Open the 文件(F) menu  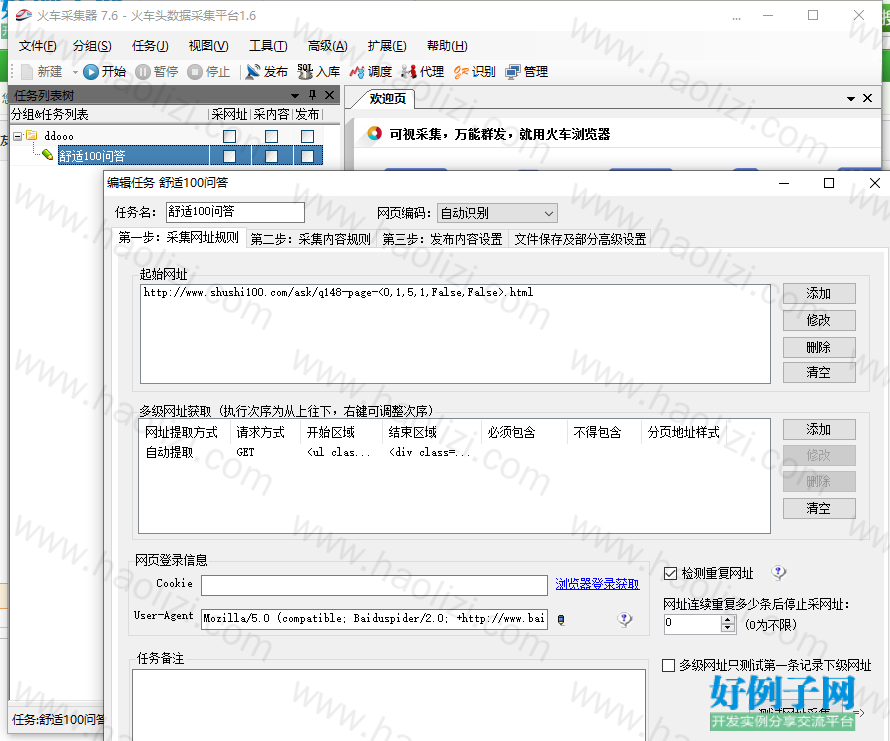point(37,46)
